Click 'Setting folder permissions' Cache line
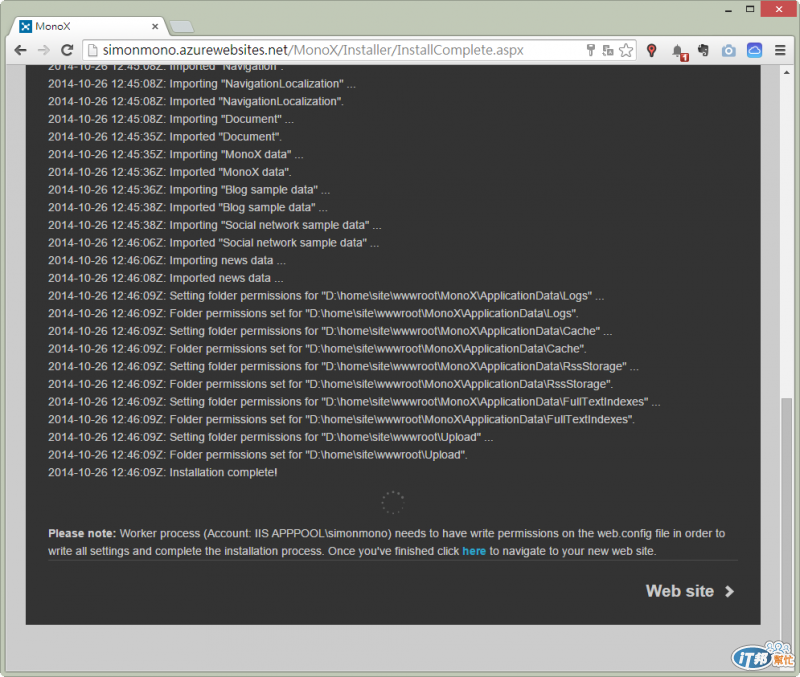Viewport: 800px width, 677px height. pos(330,331)
